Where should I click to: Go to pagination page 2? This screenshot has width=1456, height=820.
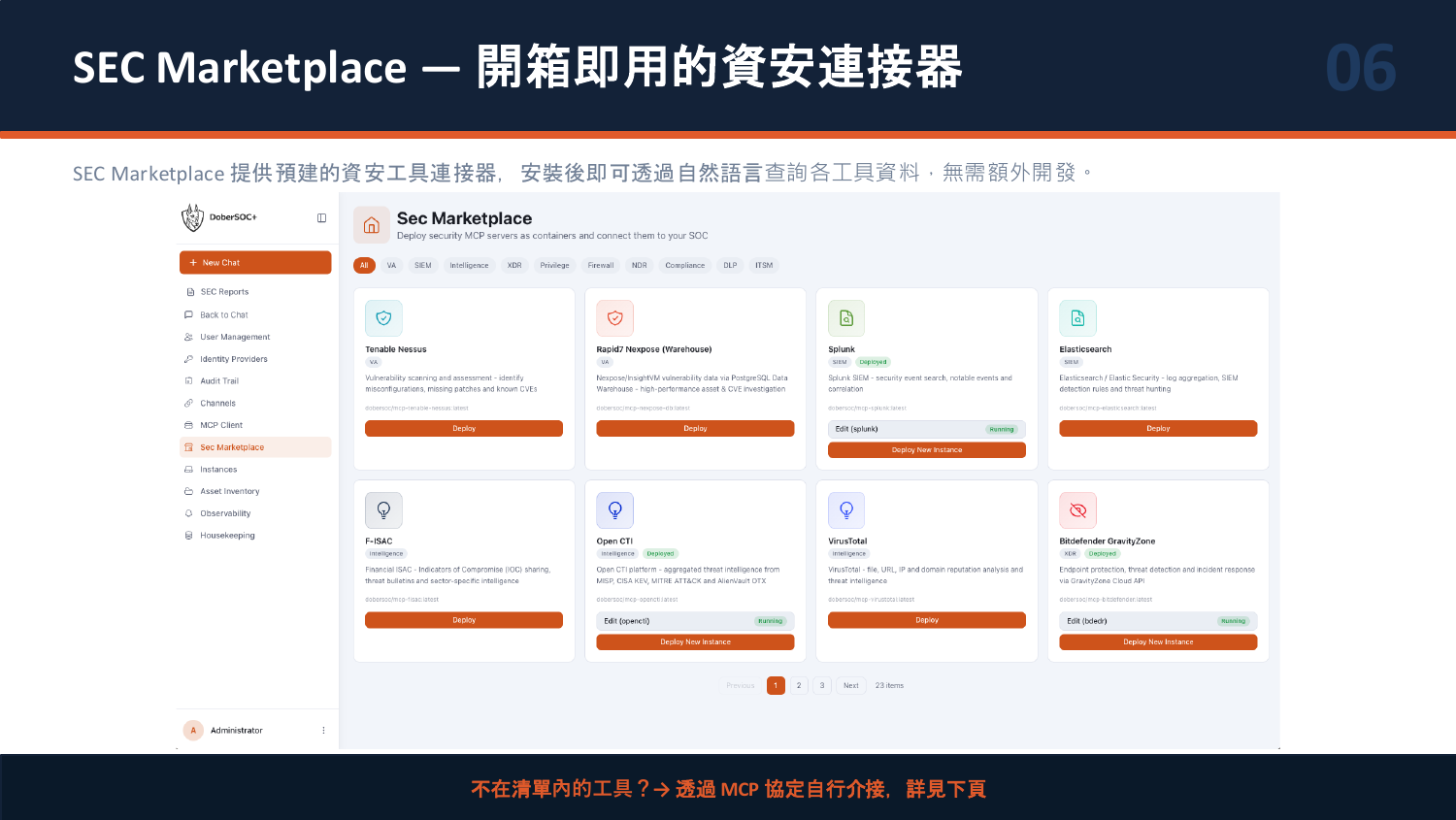tap(799, 685)
